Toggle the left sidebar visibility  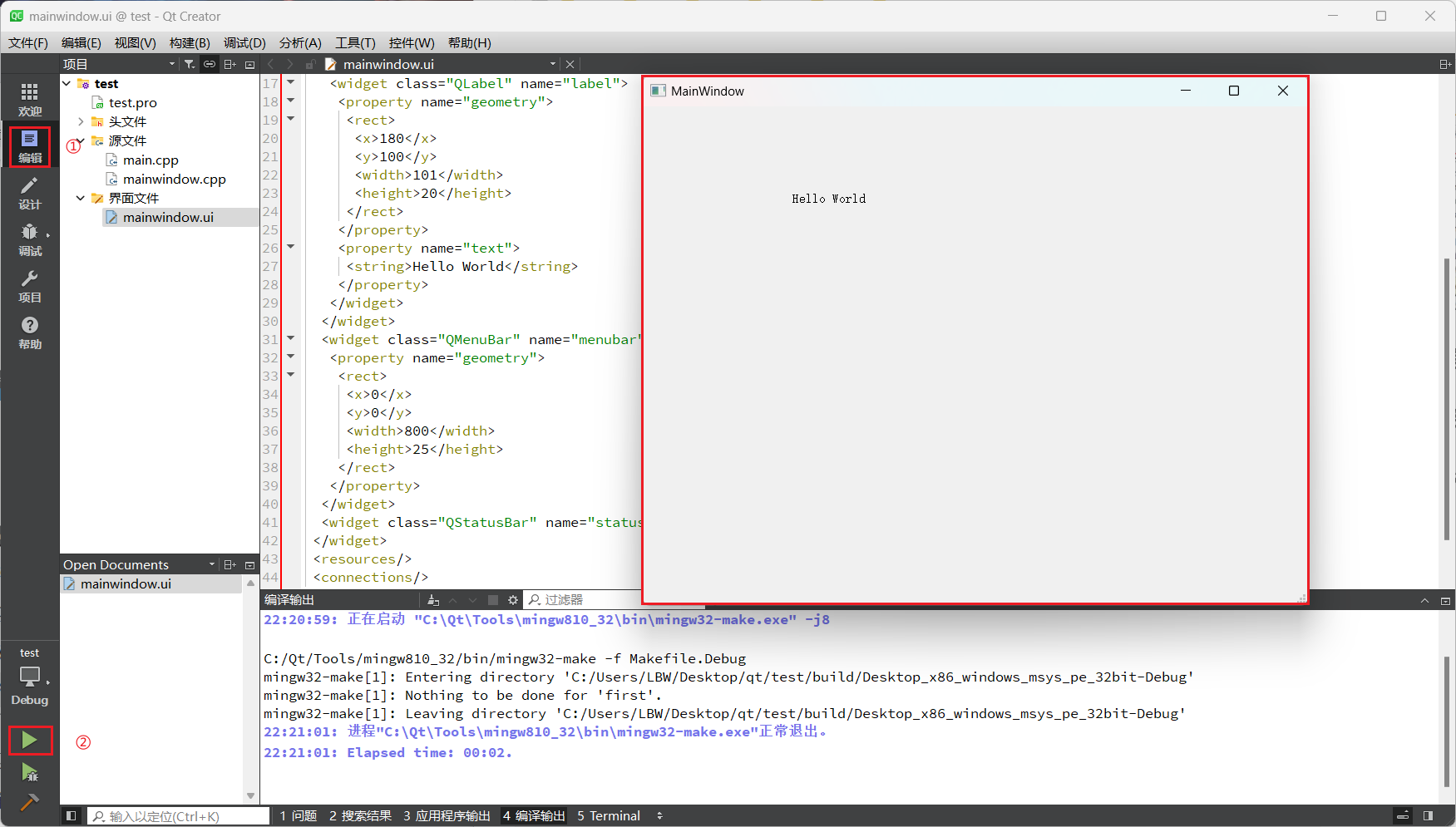[x=71, y=816]
